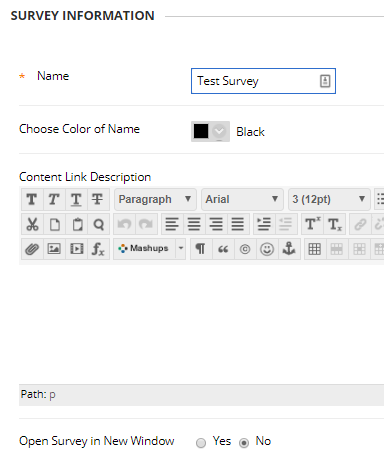Open the black name color picker
Viewport: 384px width, 458px height.
click(x=210, y=131)
